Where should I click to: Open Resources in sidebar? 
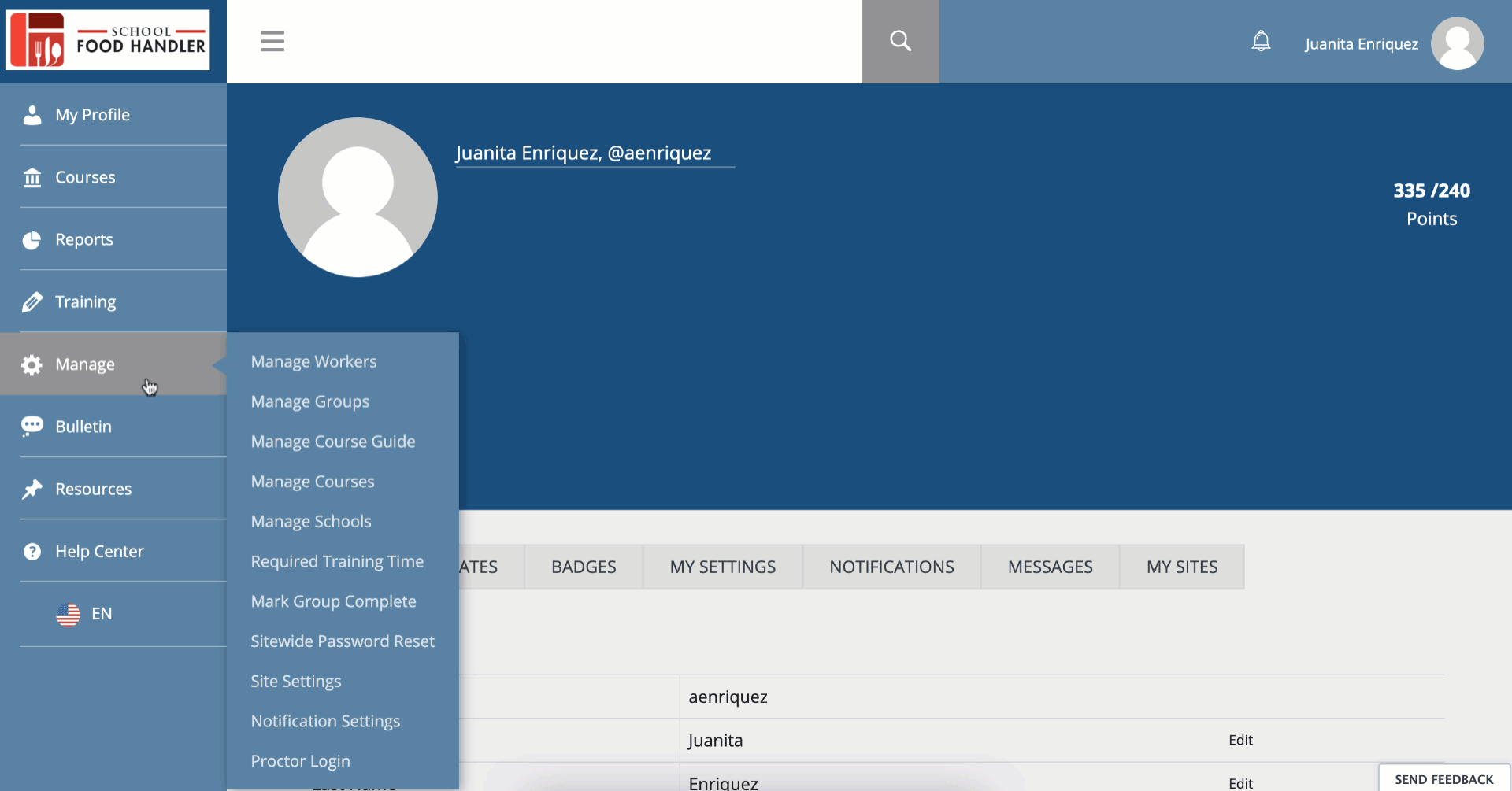[113, 489]
